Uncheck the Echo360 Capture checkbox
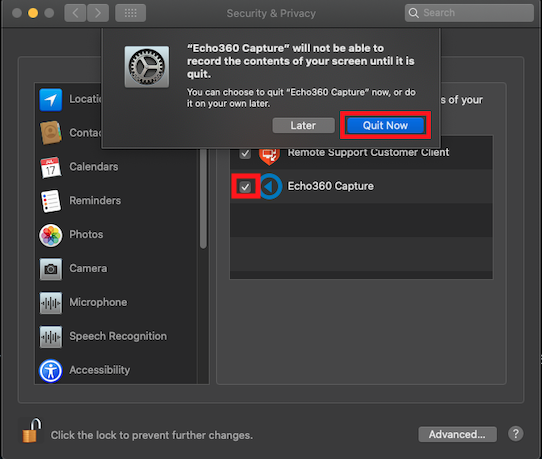Image resolution: width=542 pixels, height=459 pixels. (x=245, y=187)
